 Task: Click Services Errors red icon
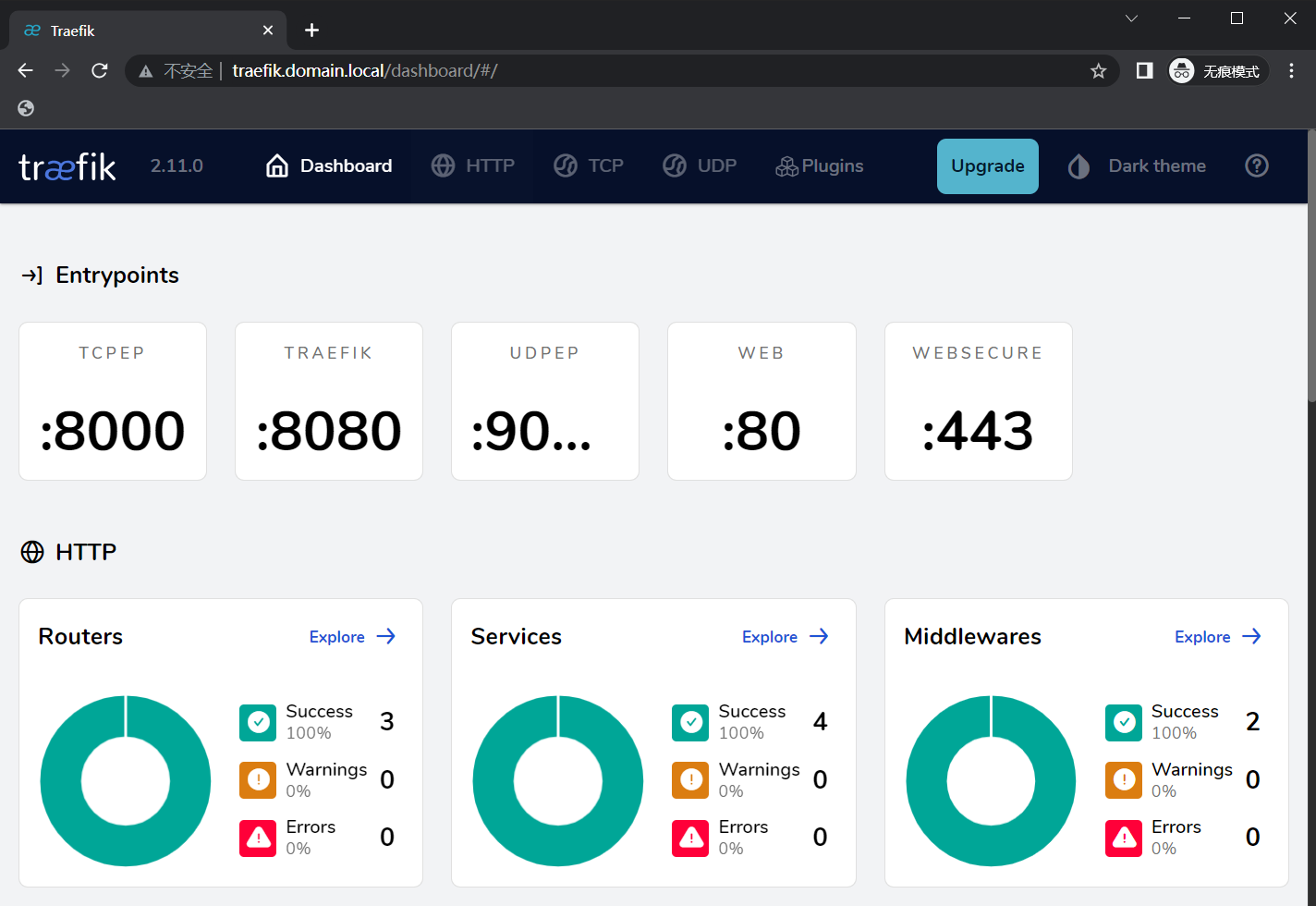(690, 839)
